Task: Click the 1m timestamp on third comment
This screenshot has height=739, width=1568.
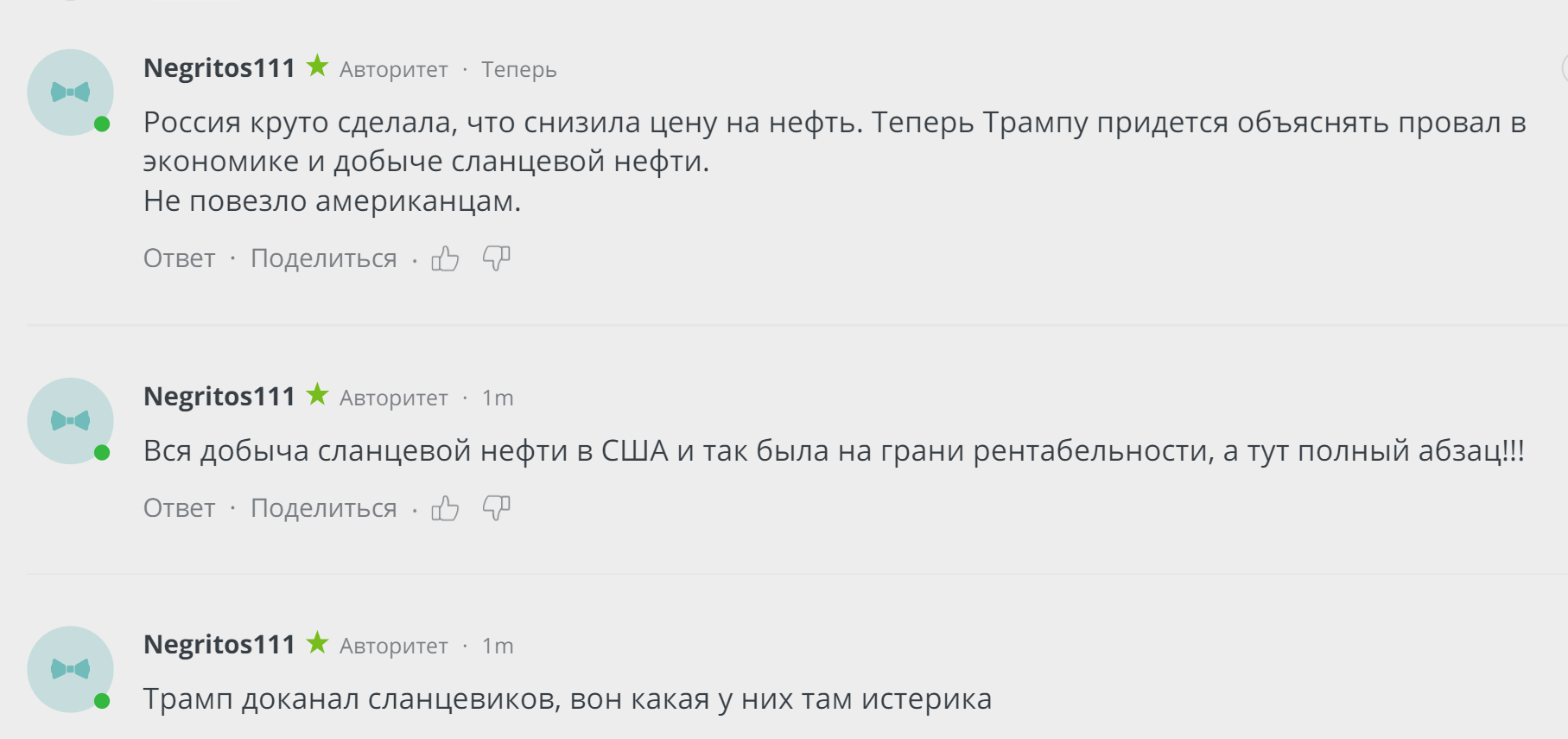Action: click(x=498, y=647)
